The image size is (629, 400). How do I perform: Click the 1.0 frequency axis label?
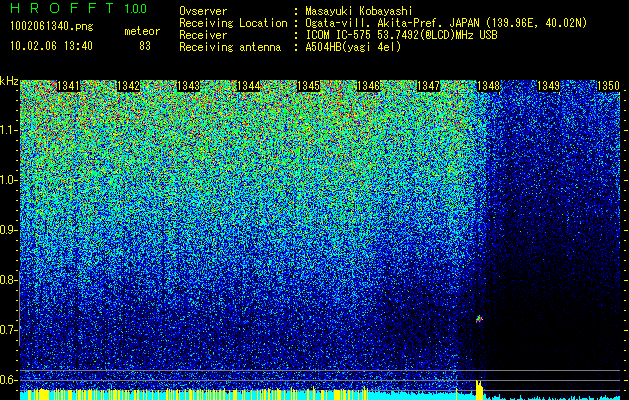(8, 180)
